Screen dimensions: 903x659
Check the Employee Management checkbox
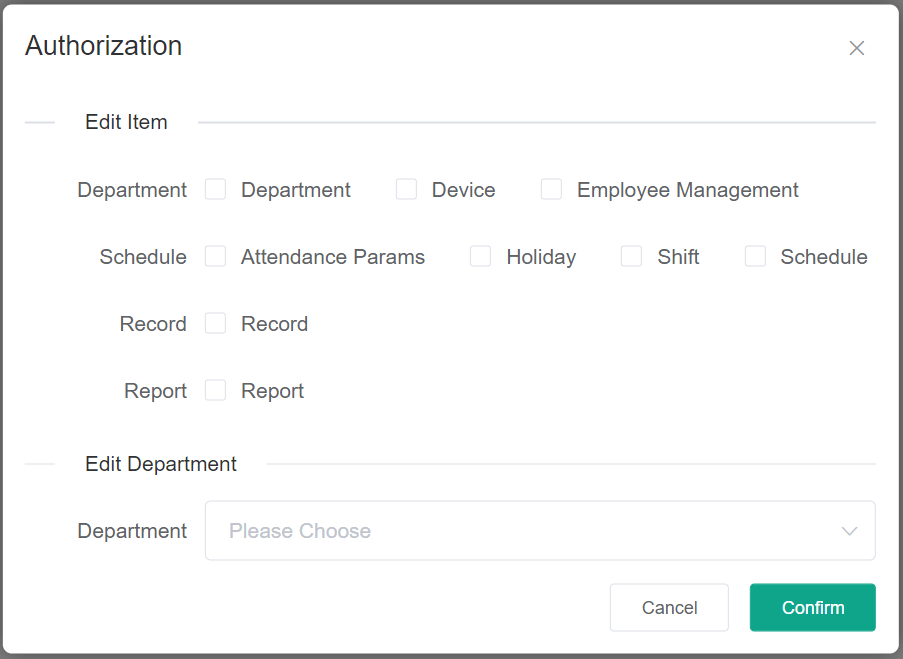tap(551, 189)
